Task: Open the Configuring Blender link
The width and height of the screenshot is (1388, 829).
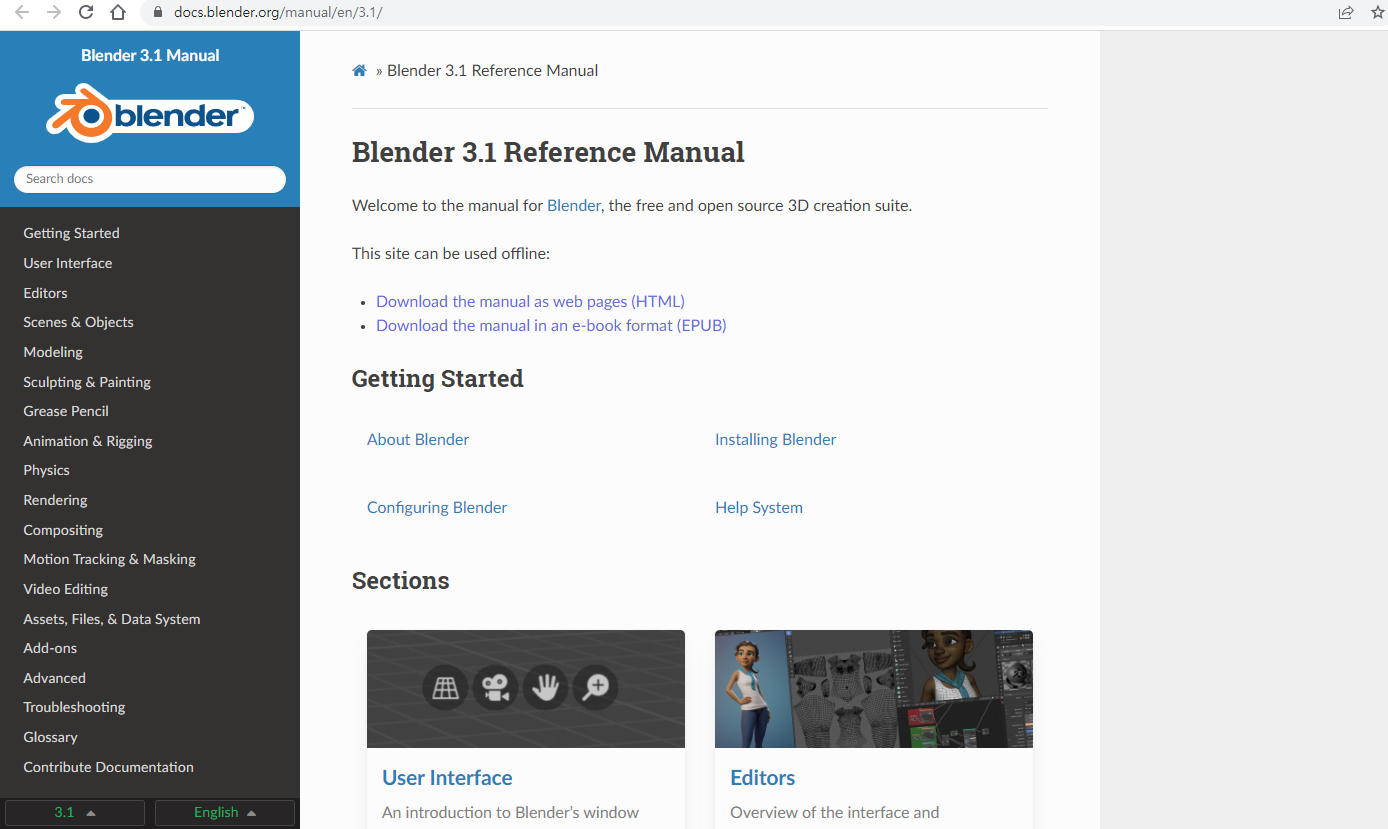Action: [x=437, y=507]
